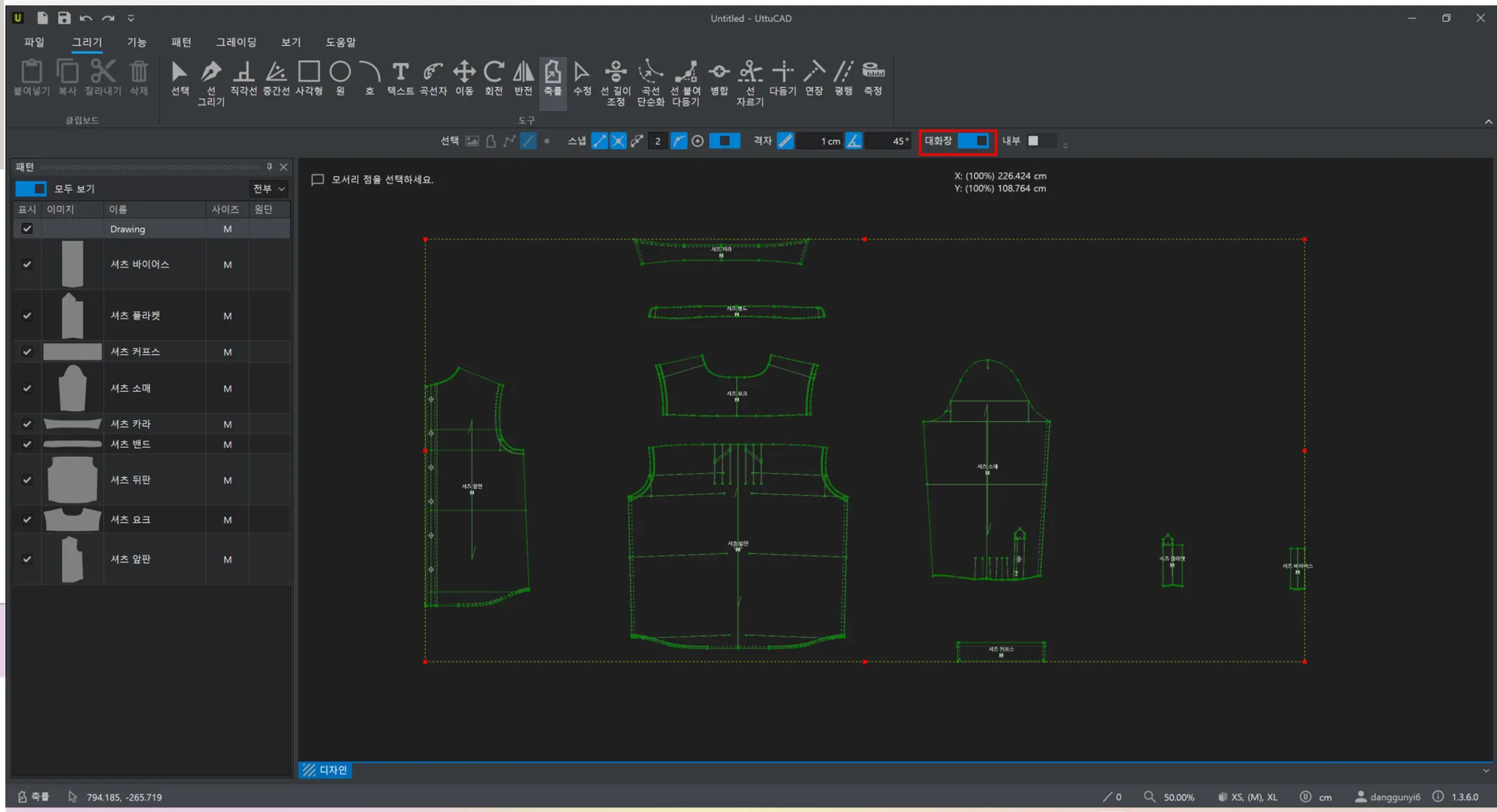This screenshot has height=812, width=1497.
Task: Open the 그레이딩 menu tab
Action: [x=236, y=42]
